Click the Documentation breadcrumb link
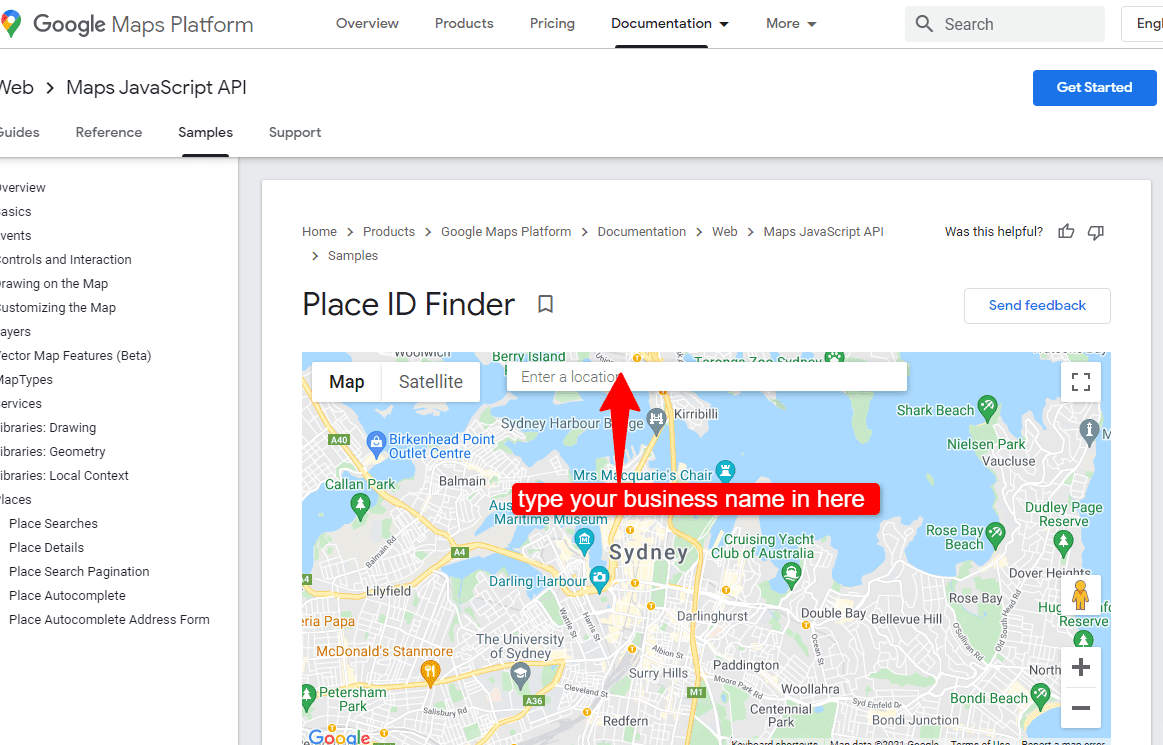The height and width of the screenshot is (745, 1163). 642,232
